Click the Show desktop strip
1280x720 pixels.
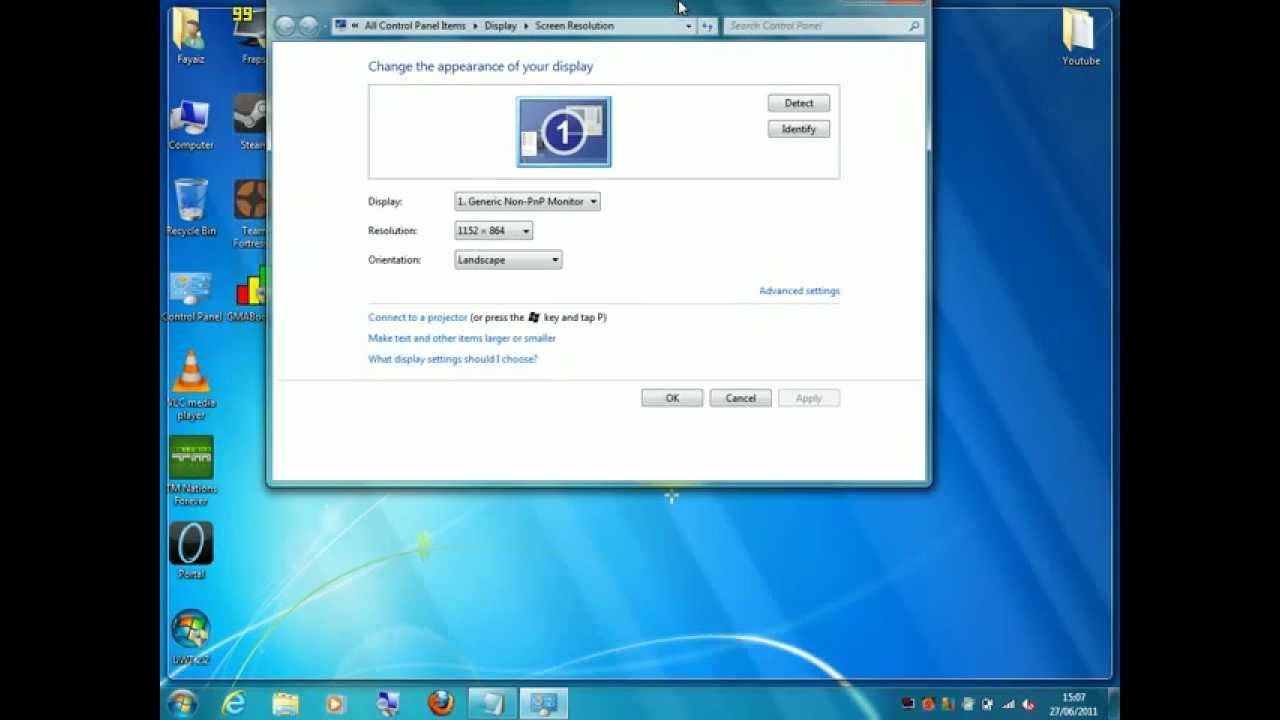point(1113,704)
